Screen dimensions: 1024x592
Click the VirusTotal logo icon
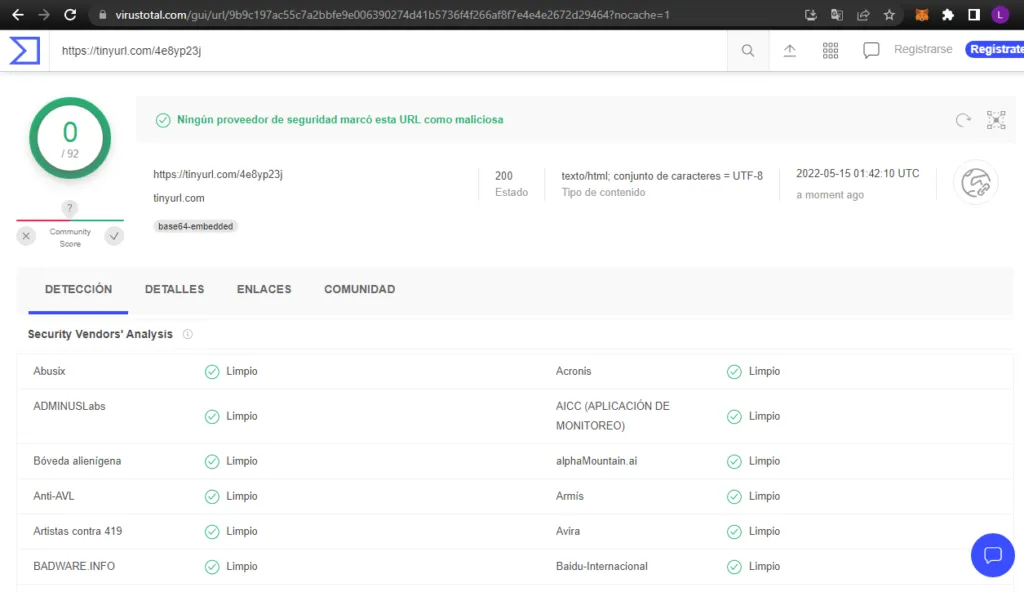(x=24, y=50)
